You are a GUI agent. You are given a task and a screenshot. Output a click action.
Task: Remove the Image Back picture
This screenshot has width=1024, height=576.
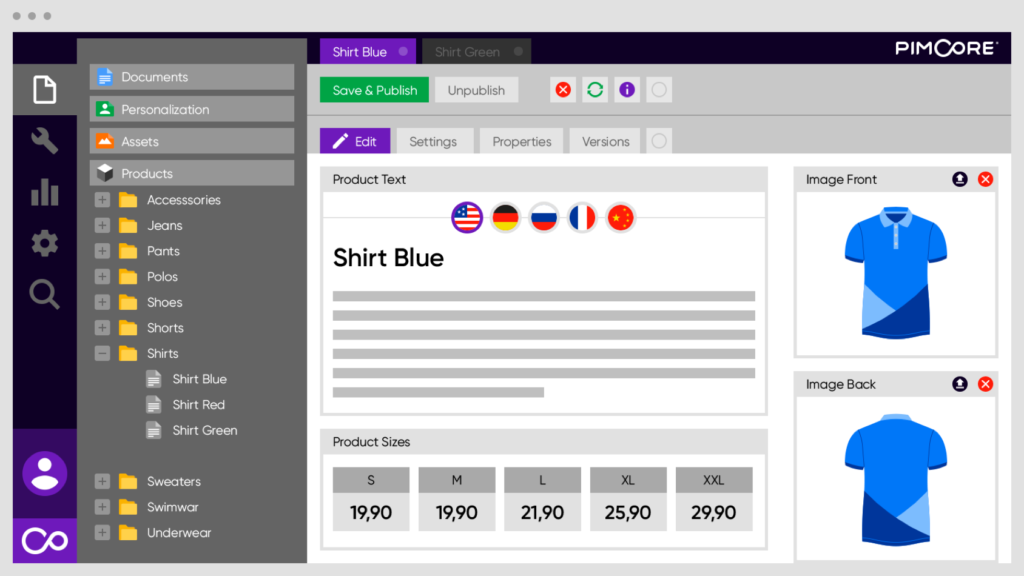click(985, 384)
